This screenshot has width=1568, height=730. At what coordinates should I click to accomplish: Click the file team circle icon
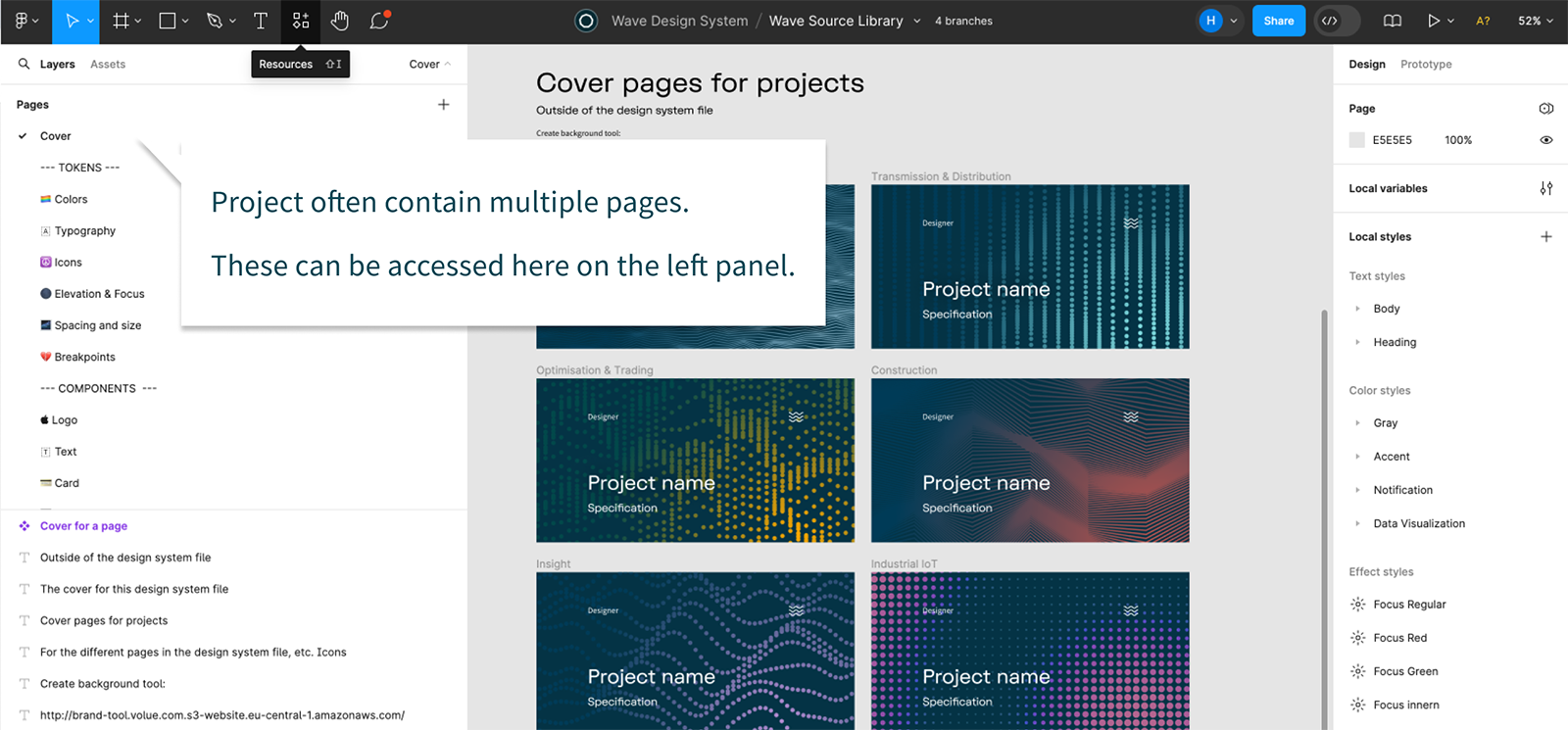pos(586,21)
